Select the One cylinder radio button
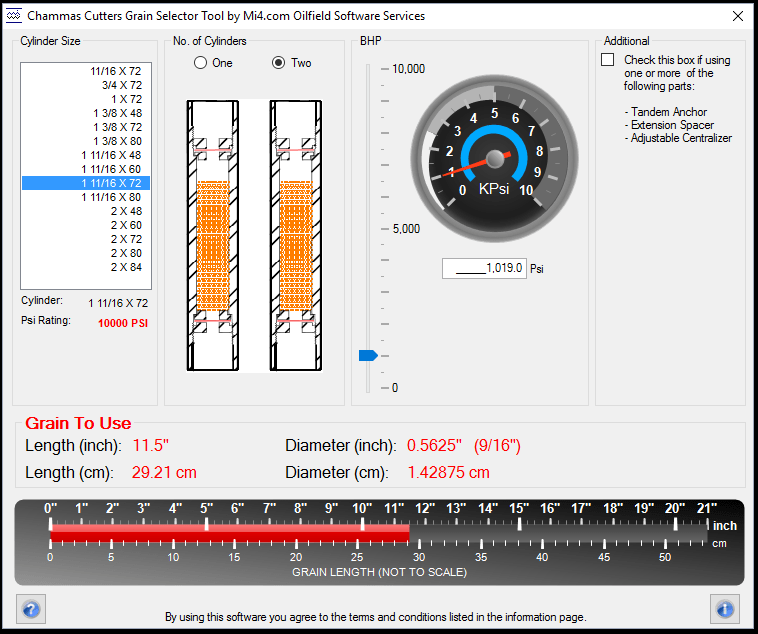Viewport: 758px width, 634px height. point(213,63)
